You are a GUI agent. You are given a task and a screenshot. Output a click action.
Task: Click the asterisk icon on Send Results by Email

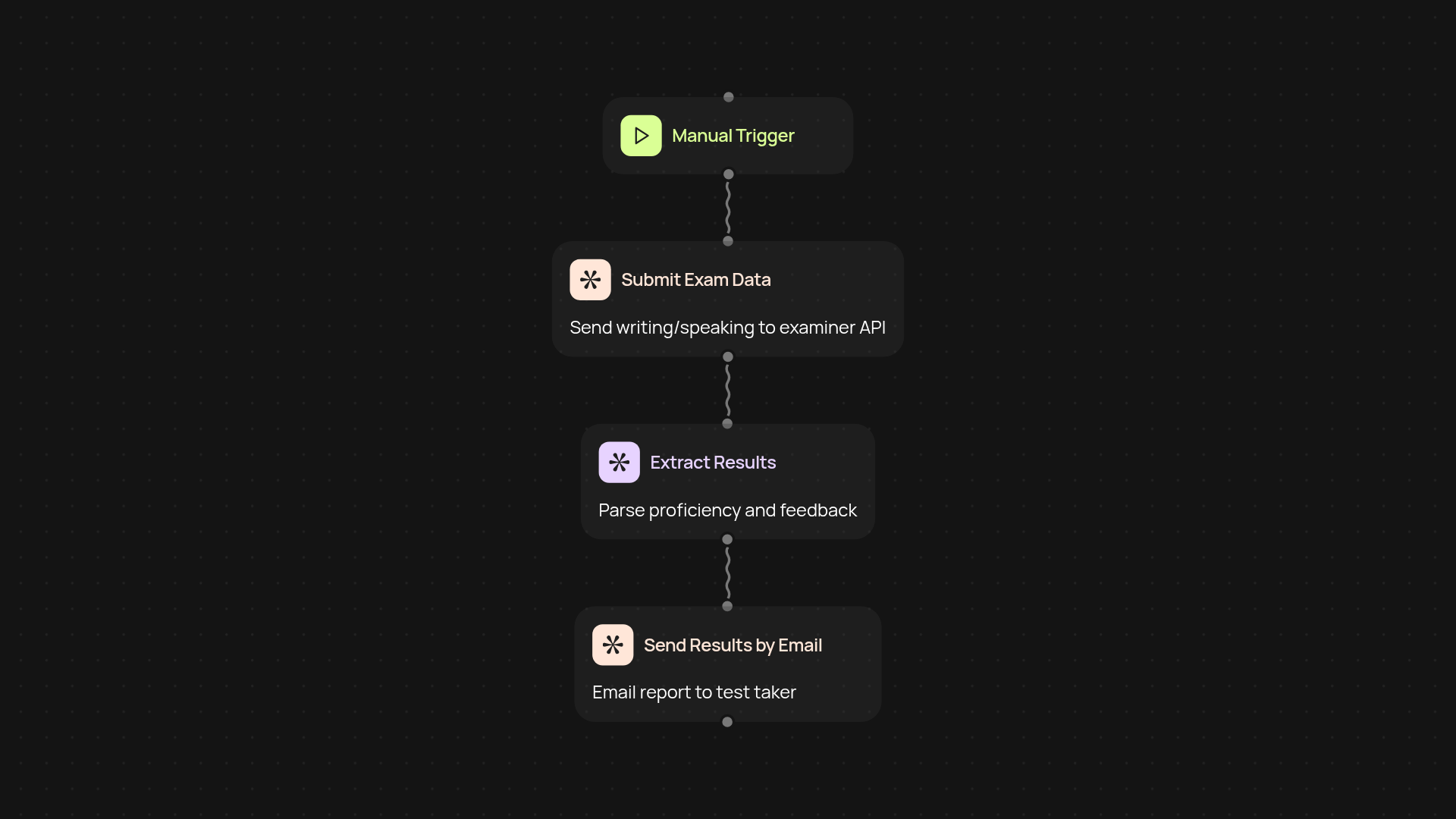tap(613, 645)
